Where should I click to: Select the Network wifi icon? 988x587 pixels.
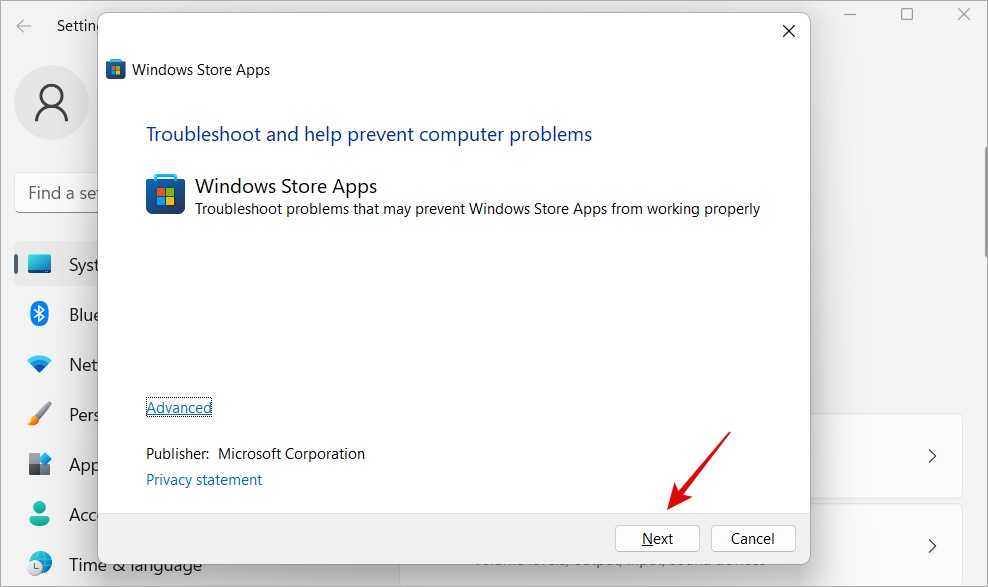(40, 365)
